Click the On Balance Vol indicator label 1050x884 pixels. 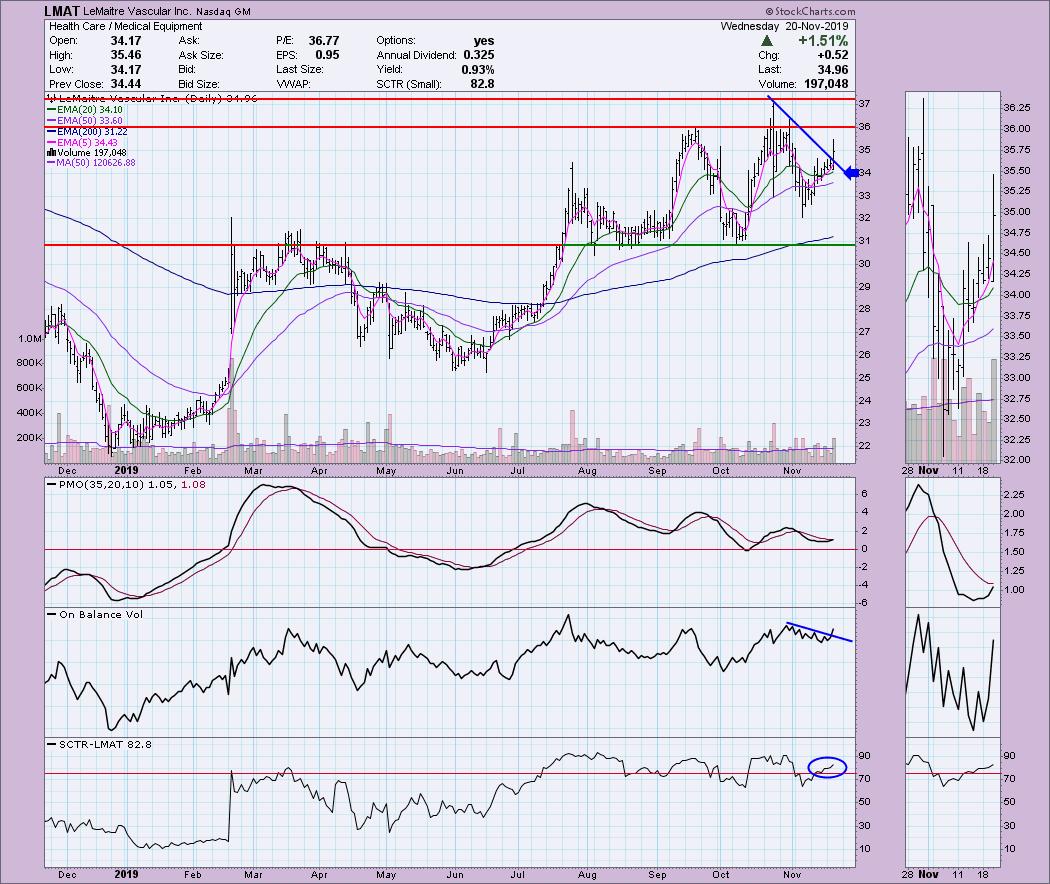pyautogui.click(x=101, y=614)
